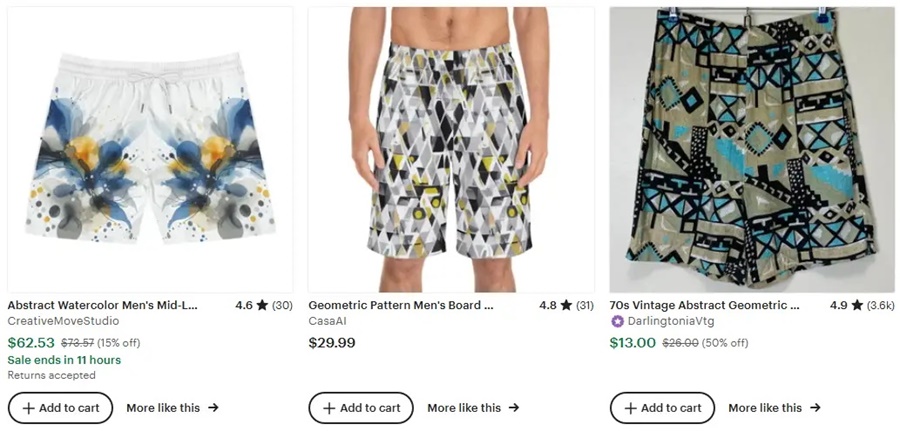This screenshot has width=900, height=431.
Task: Open the Abstract Watercolor shorts product image
Action: click(x=150, y=150)
